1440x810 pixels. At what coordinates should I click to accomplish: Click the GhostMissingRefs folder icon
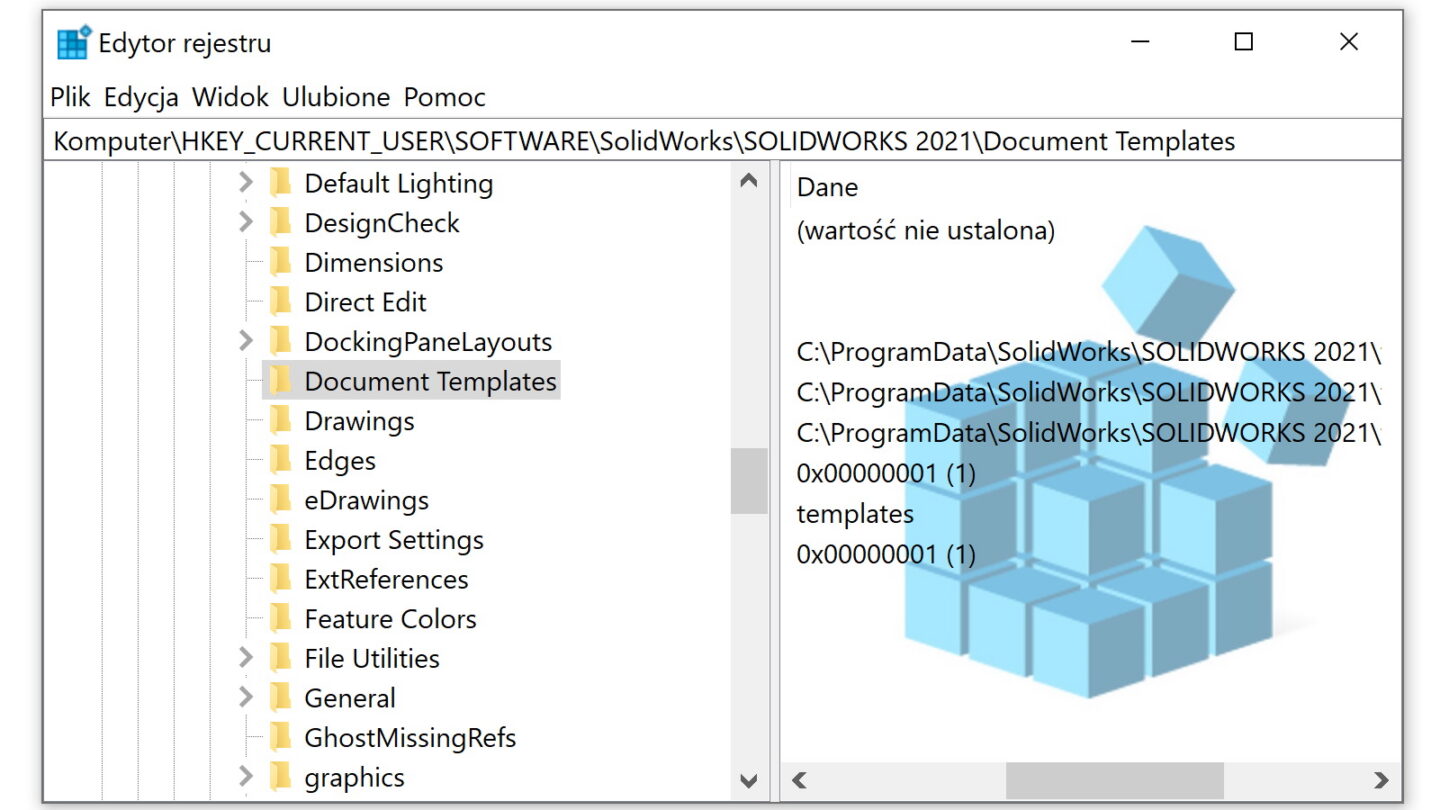coord(280,738)
